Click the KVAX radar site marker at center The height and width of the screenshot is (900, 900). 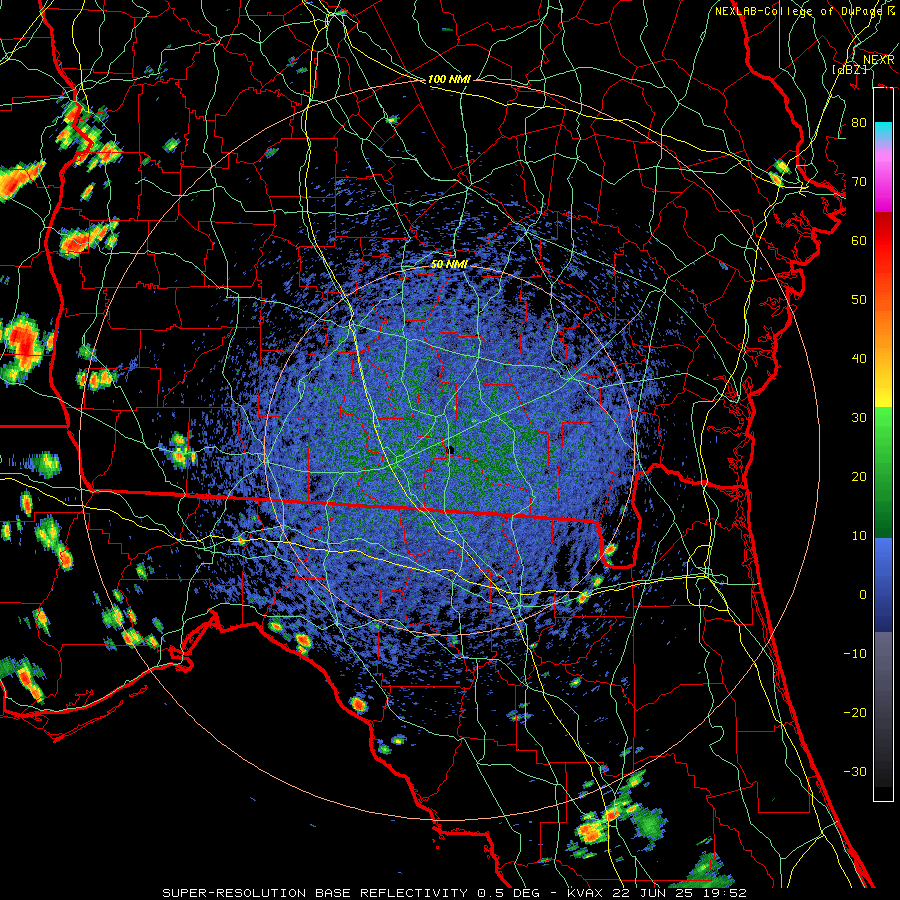tap(451, 450)
